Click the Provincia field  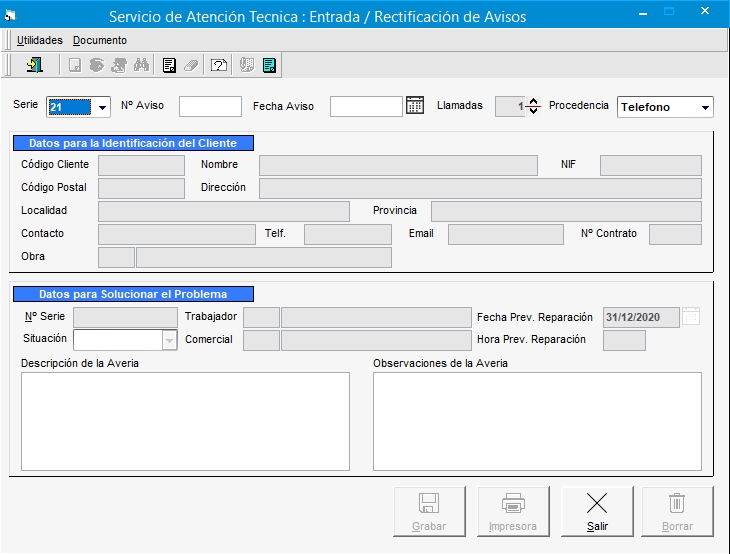pos(566,211)
